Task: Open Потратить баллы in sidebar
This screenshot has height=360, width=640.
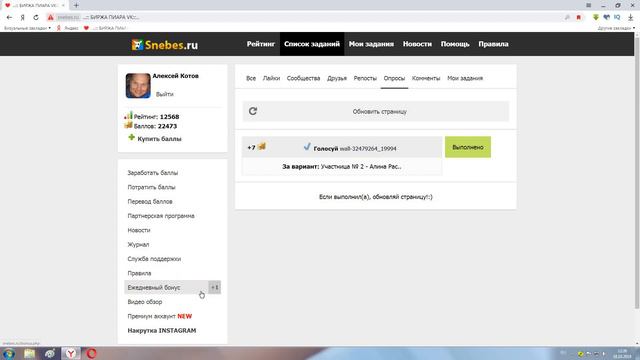Action: pos(151,187)
